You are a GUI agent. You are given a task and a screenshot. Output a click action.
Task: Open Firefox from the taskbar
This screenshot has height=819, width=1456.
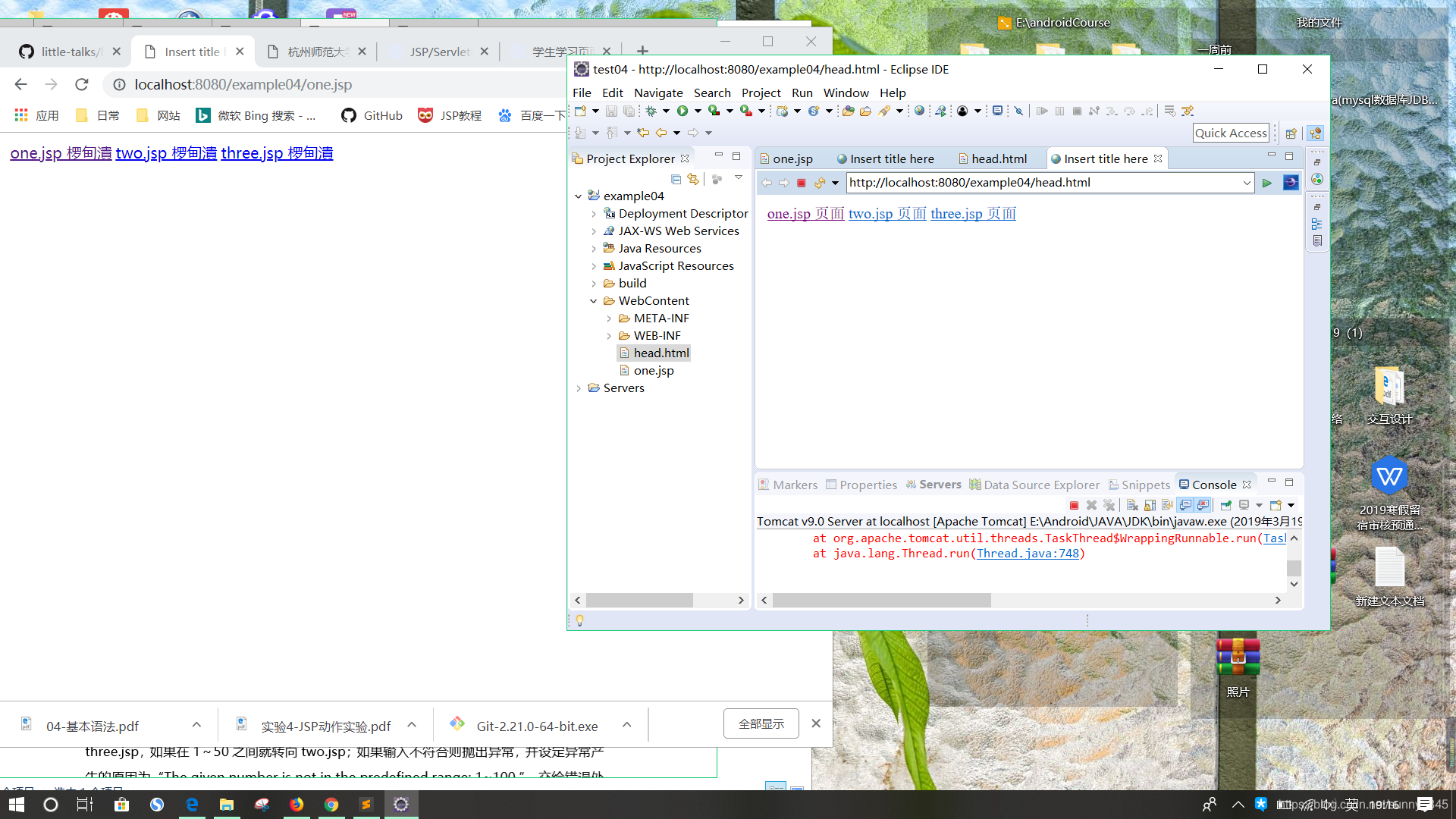click(297, 805)
